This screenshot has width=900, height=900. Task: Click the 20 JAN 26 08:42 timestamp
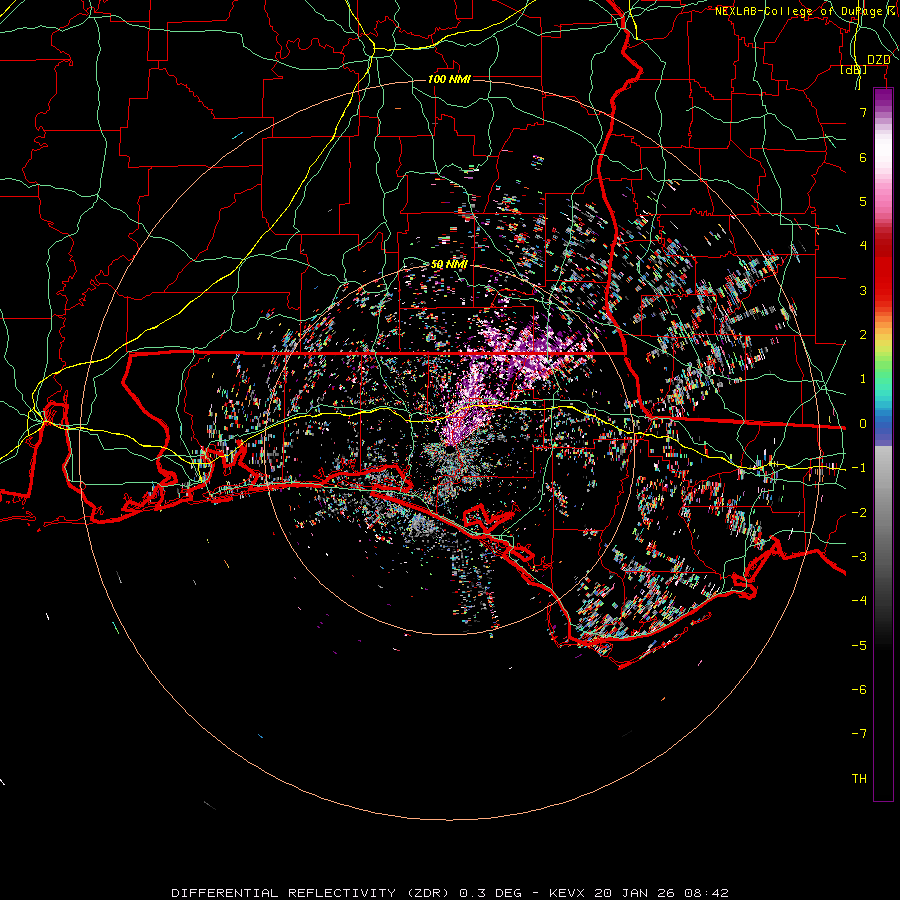point(661,893)
